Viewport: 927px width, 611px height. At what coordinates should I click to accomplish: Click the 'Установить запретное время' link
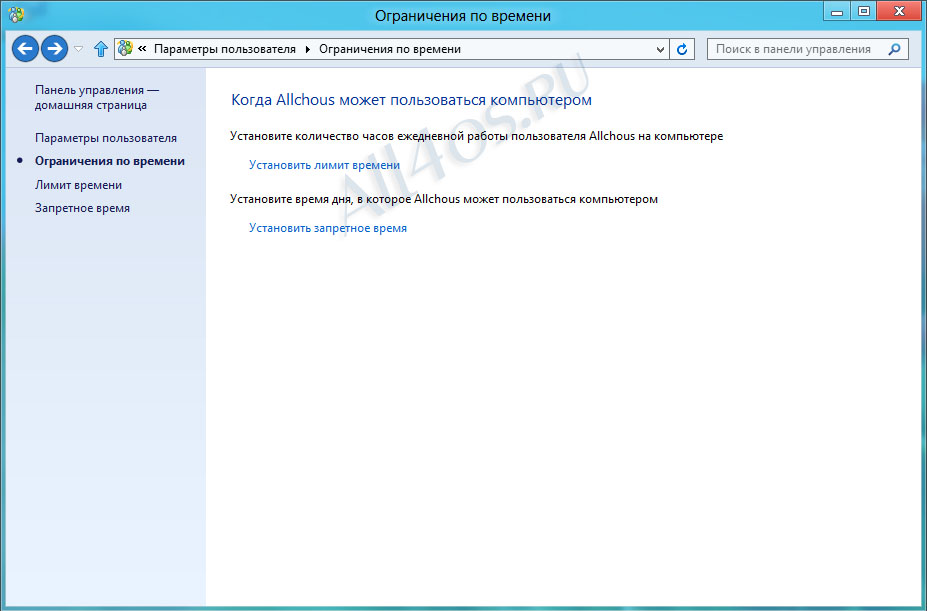click(x=328, y=228)
